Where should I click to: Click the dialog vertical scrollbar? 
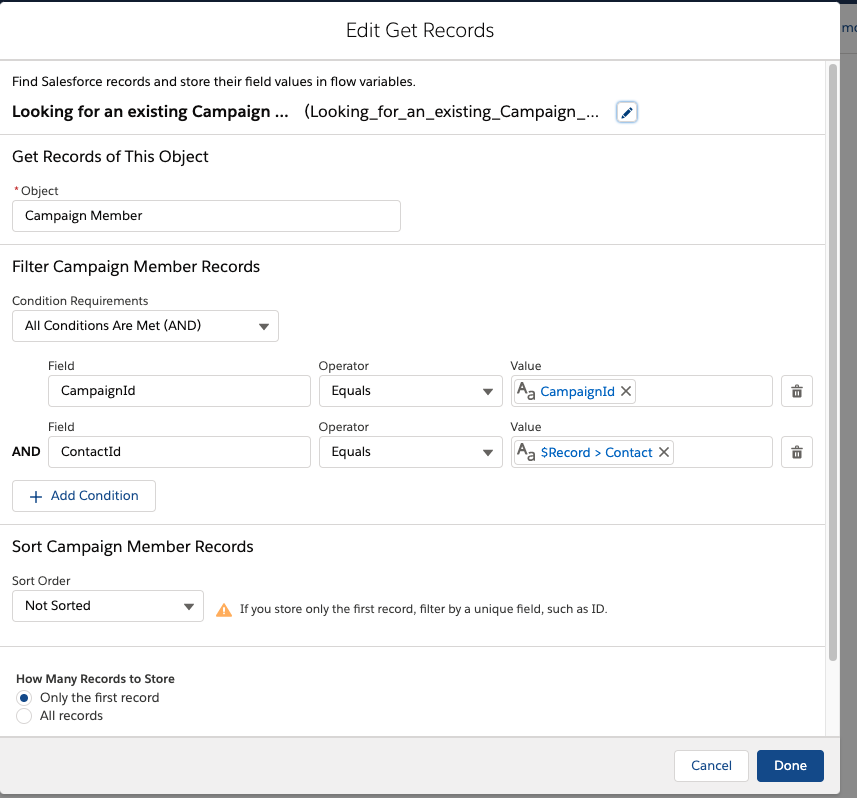point(832,362)
